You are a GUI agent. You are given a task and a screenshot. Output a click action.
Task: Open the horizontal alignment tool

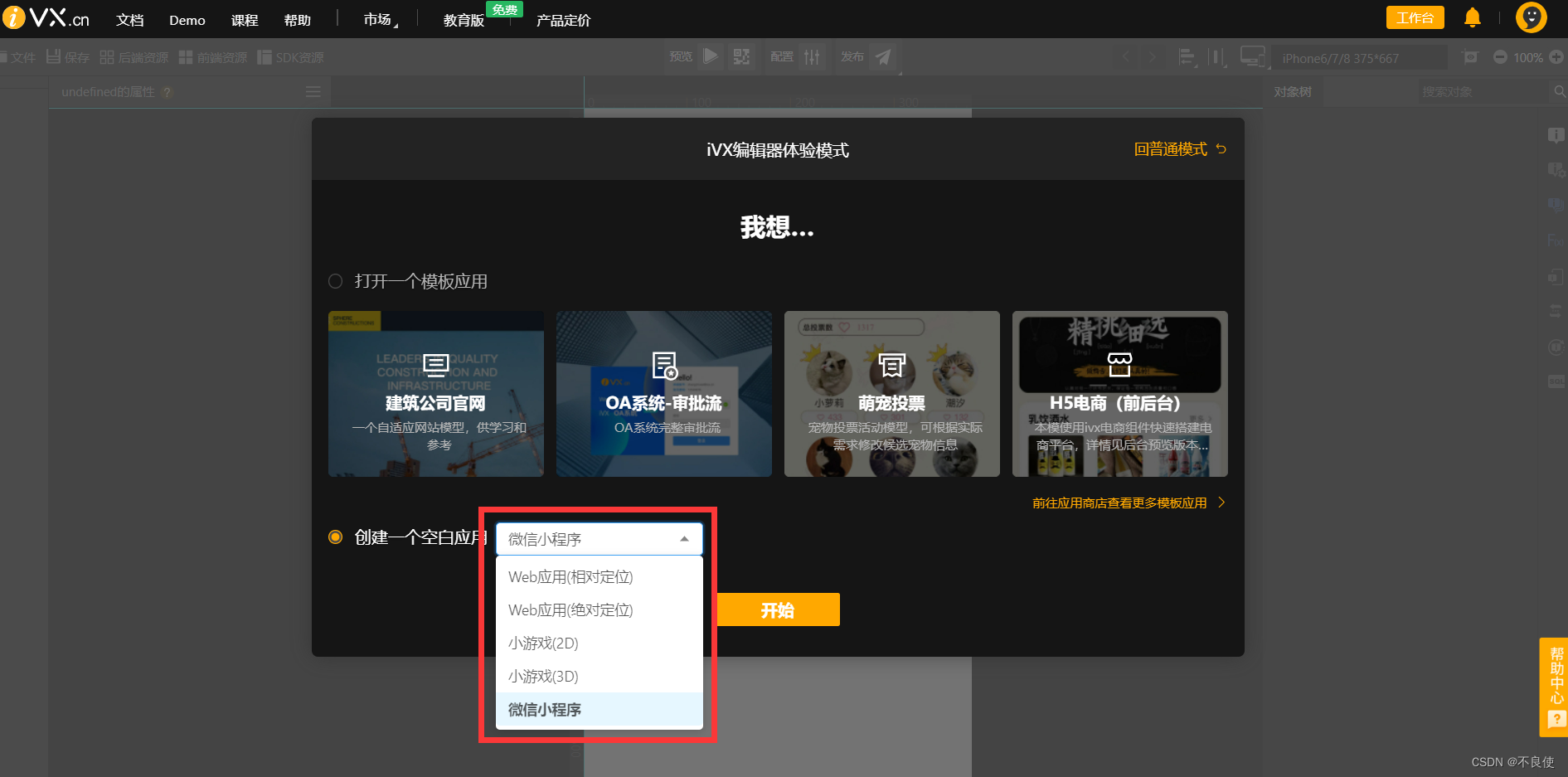(1187, 57)
